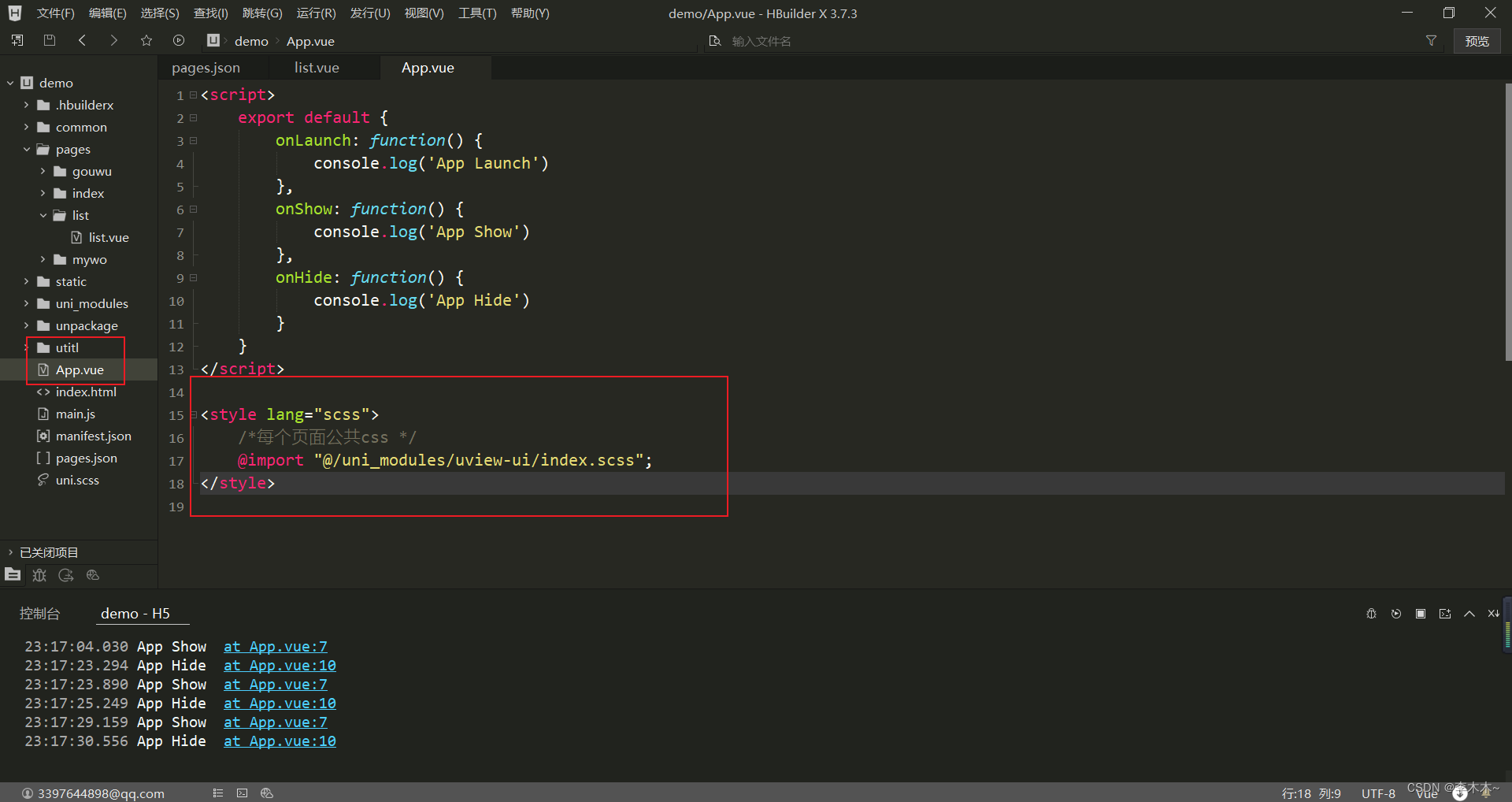This screenshot has height=802, width=1512.
Task: Collapse the console panel with up chevron
Action: (1469, 614)
